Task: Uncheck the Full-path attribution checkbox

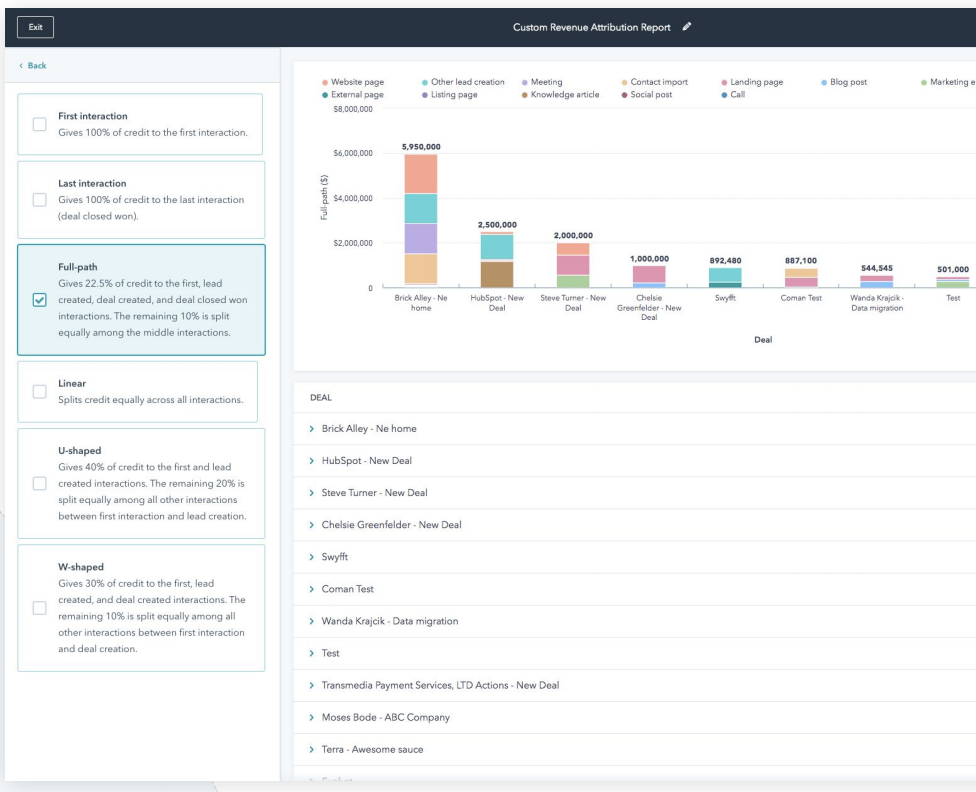Action: tap(39, 299)
